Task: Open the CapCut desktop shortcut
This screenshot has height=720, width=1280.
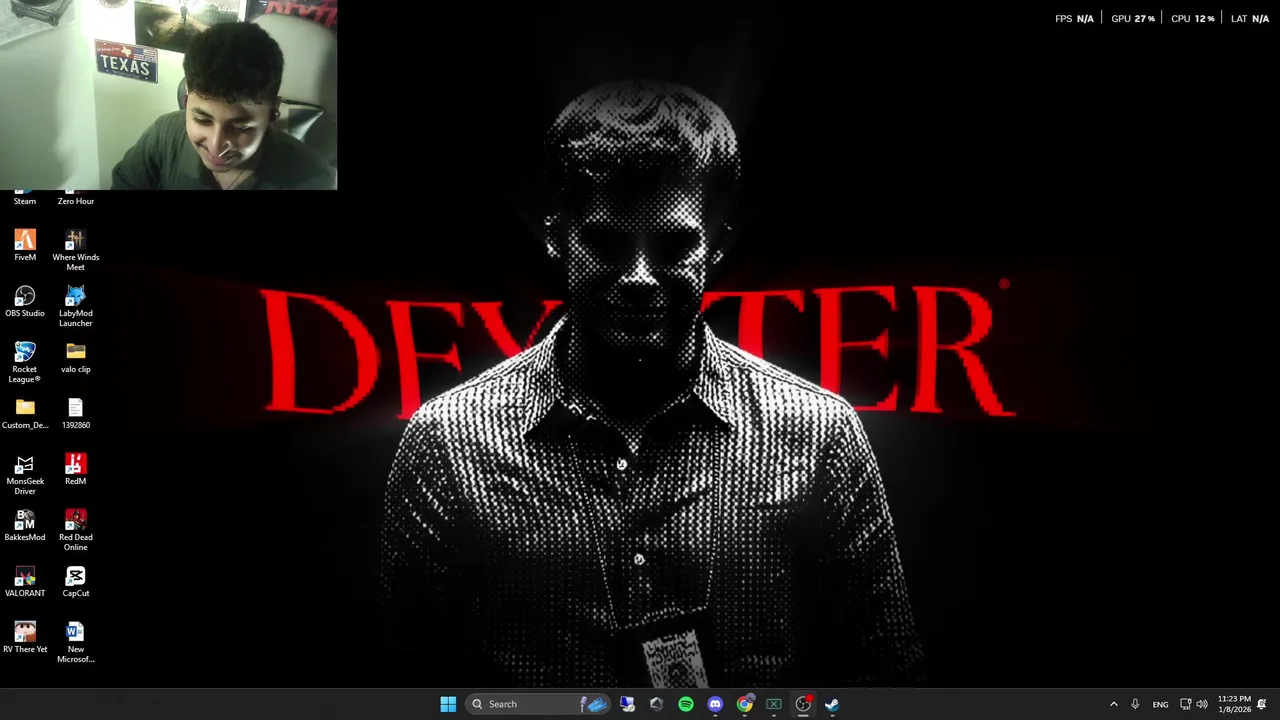Action: click(x=76, y=582)
